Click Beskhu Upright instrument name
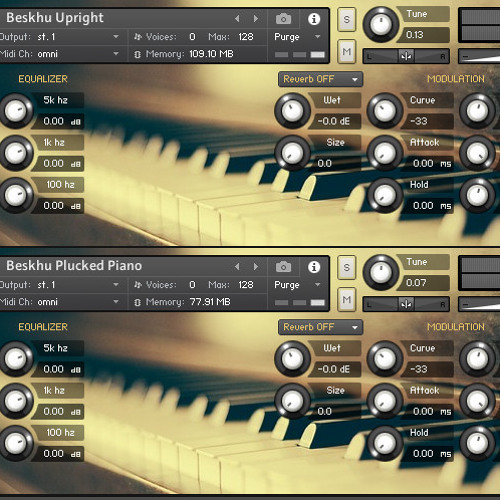Image resolution: width=500 pixels, height=500 pixels. coord(55,18)
